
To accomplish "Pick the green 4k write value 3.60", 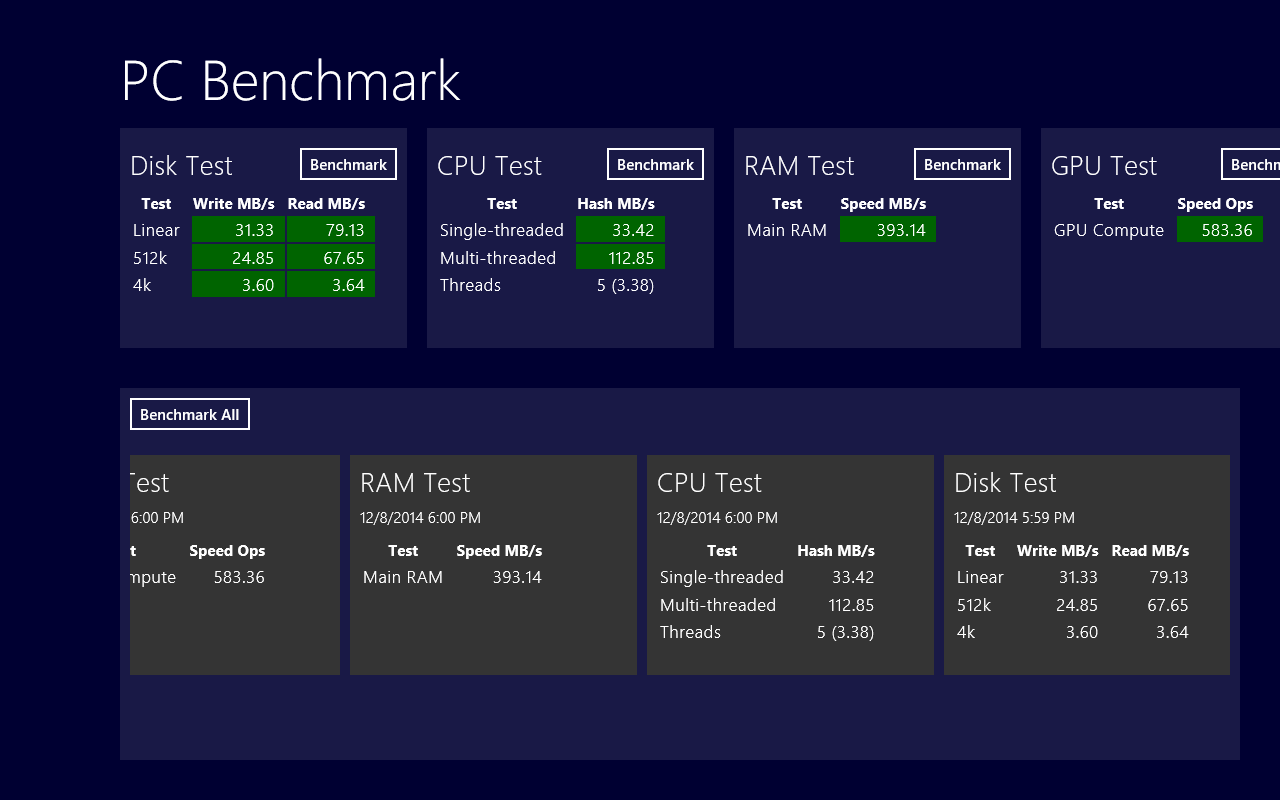I will coord(238,285).
